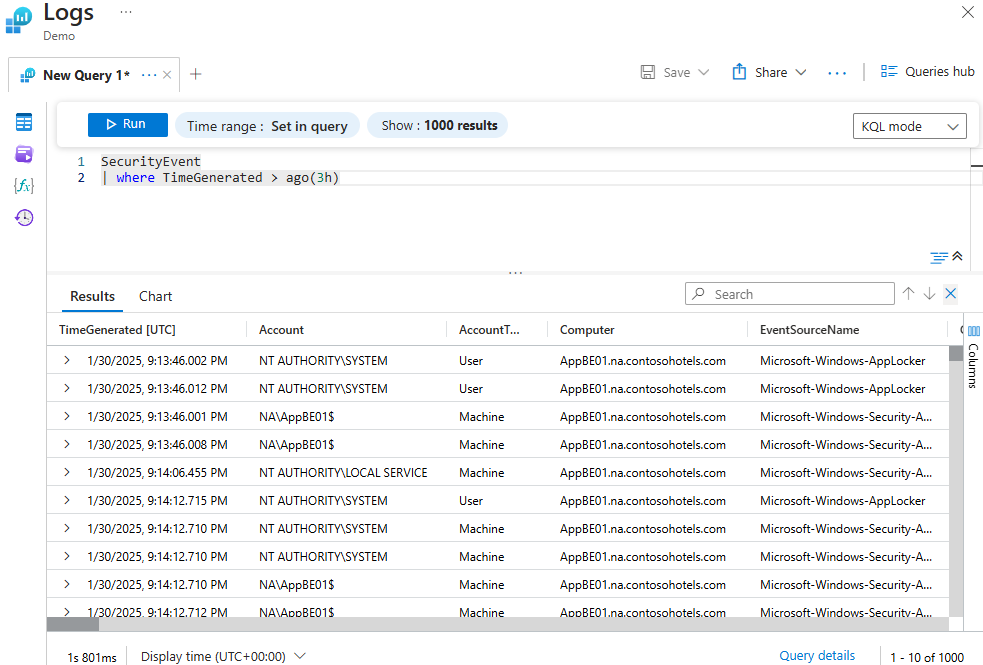Click SecurityEvent on query line 1

(x=150, y=162)
